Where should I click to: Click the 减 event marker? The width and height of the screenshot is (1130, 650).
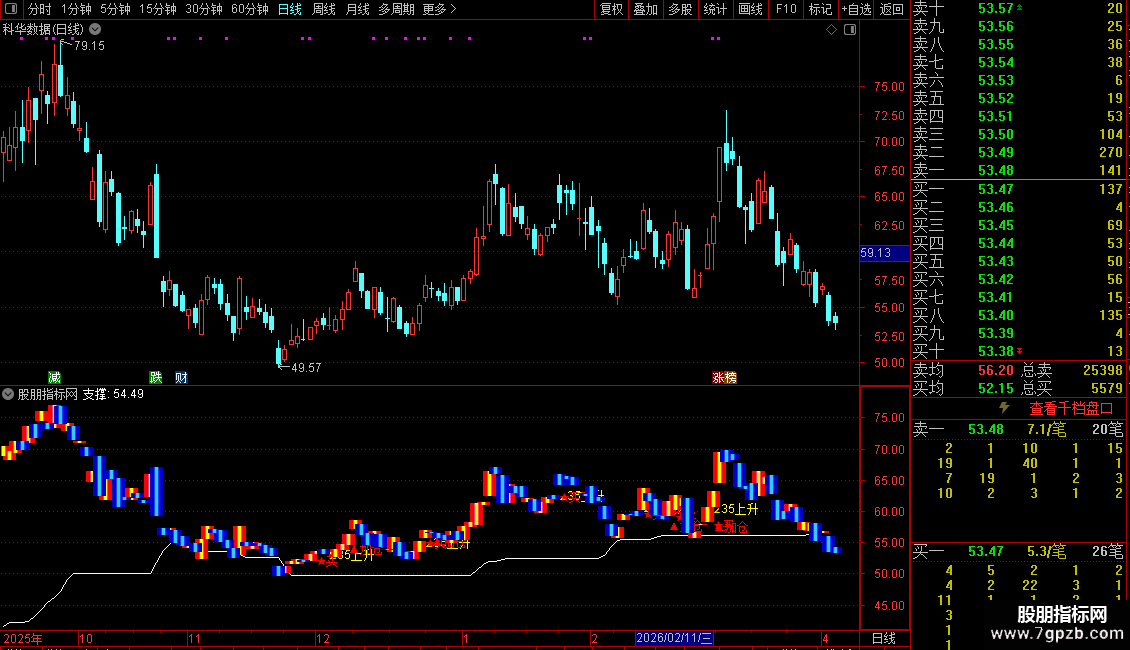click(54, 378)
